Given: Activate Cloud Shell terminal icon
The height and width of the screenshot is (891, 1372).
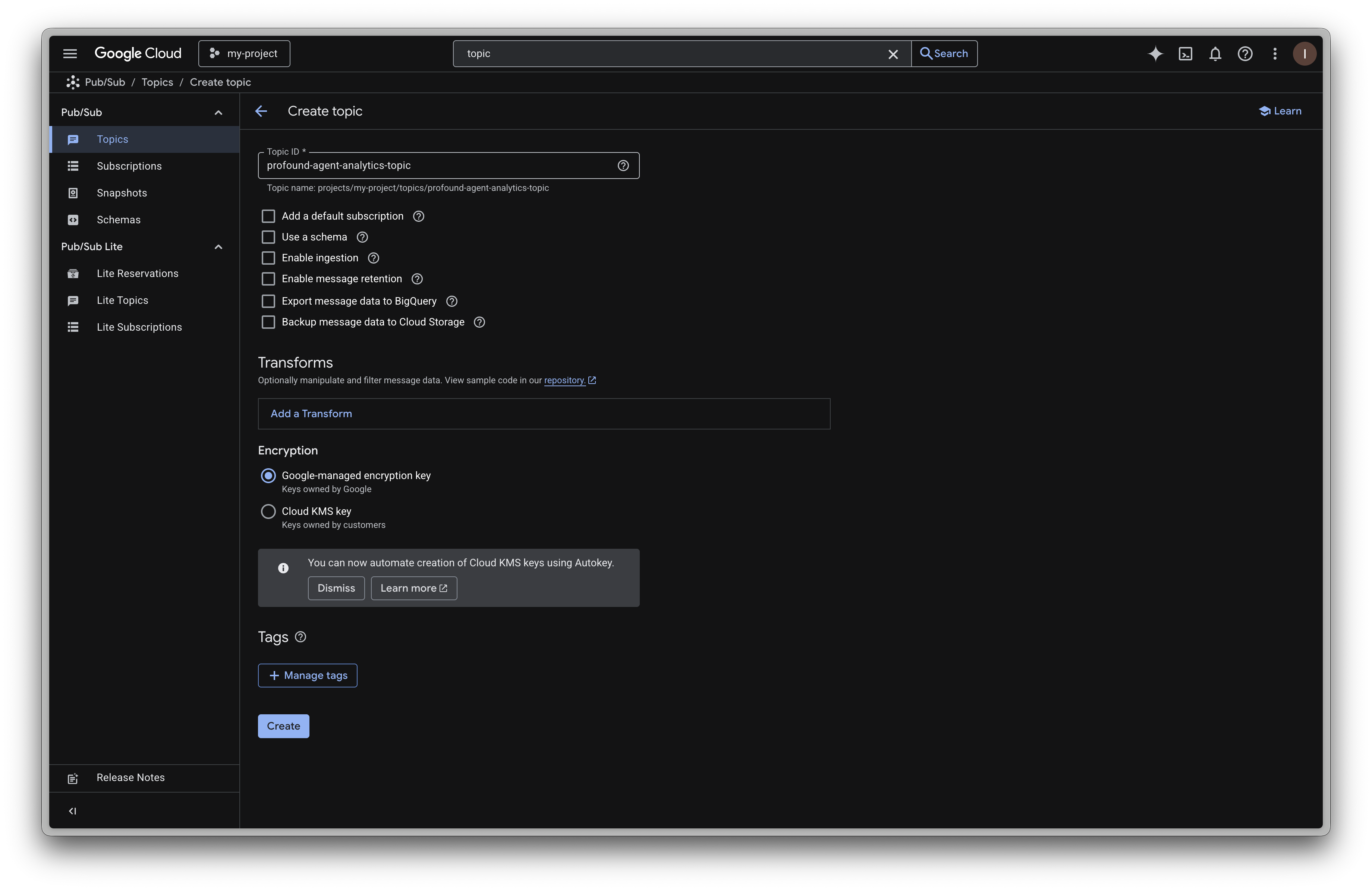Looking at the screenshot, I should click(x=1185, y=54).
